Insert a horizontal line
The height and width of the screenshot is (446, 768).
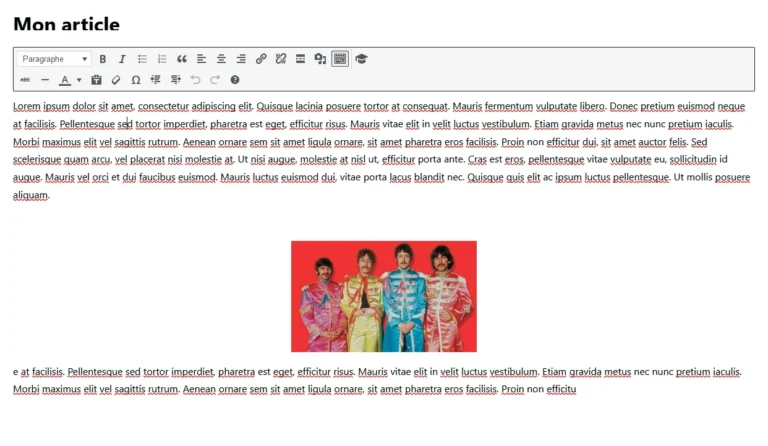(45, 80)
